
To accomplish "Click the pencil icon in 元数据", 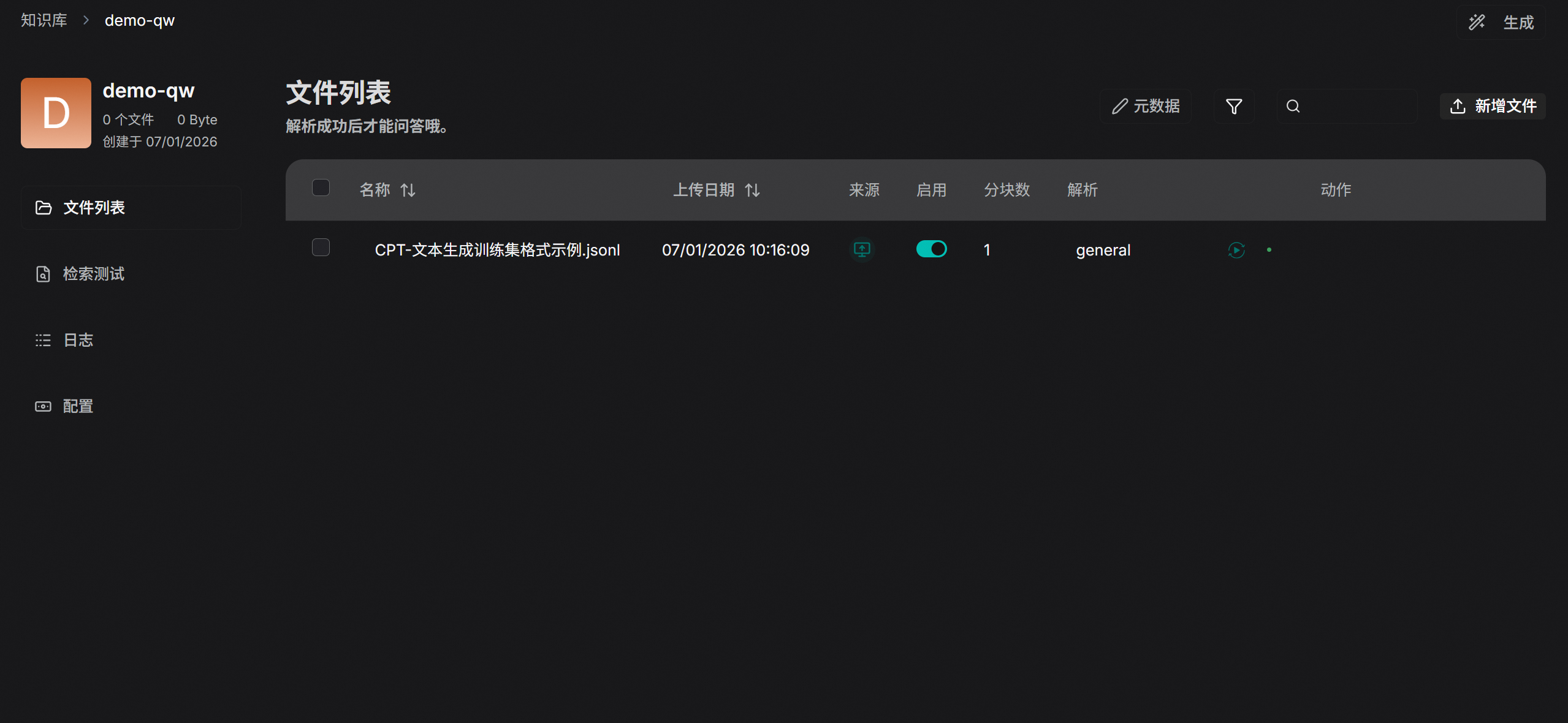I will [x=1119, y=107].
